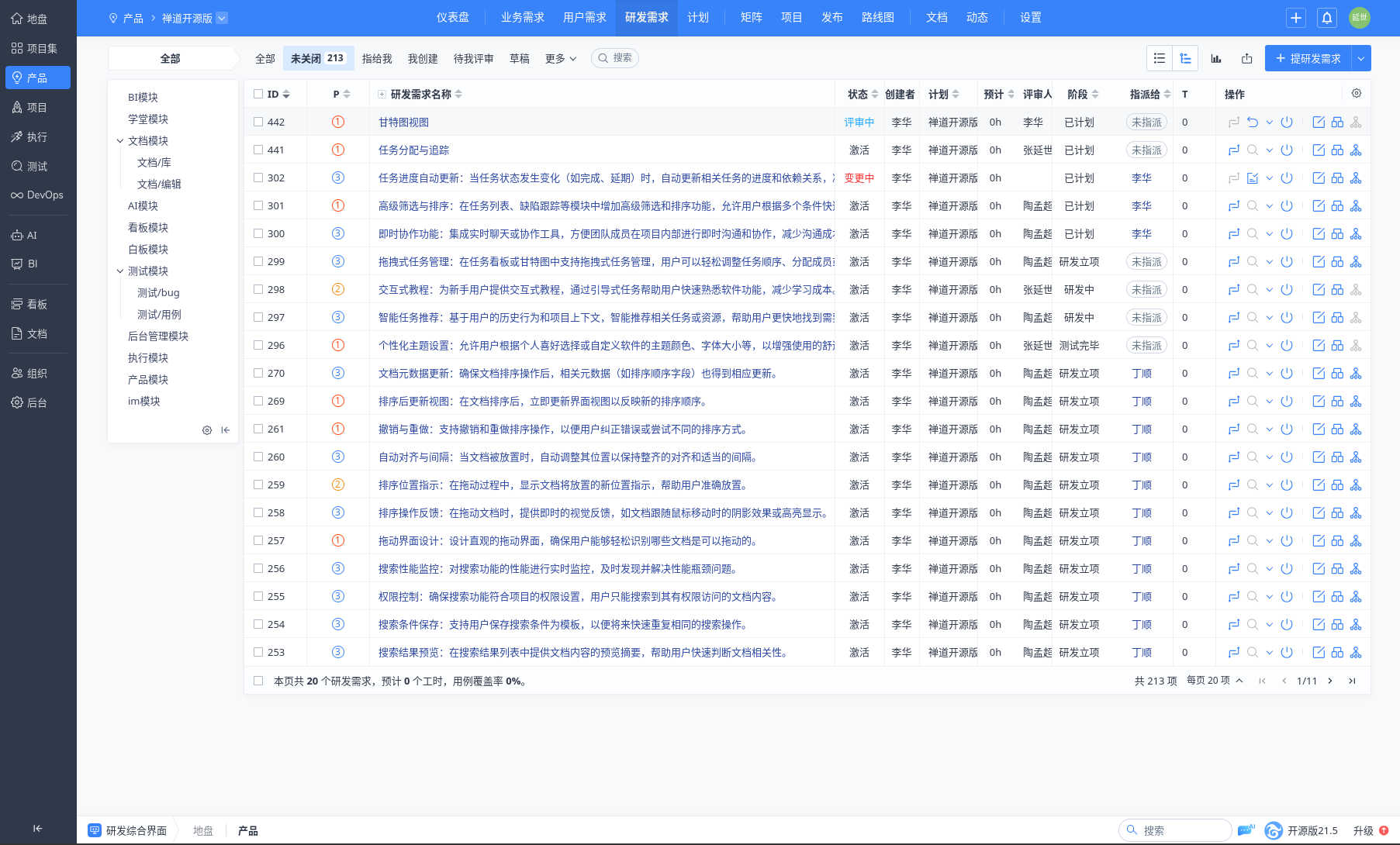The width and height of the screenshot is (1400, 845).
Task: Switch to the list view icon
Action: tap(1160, 57)
